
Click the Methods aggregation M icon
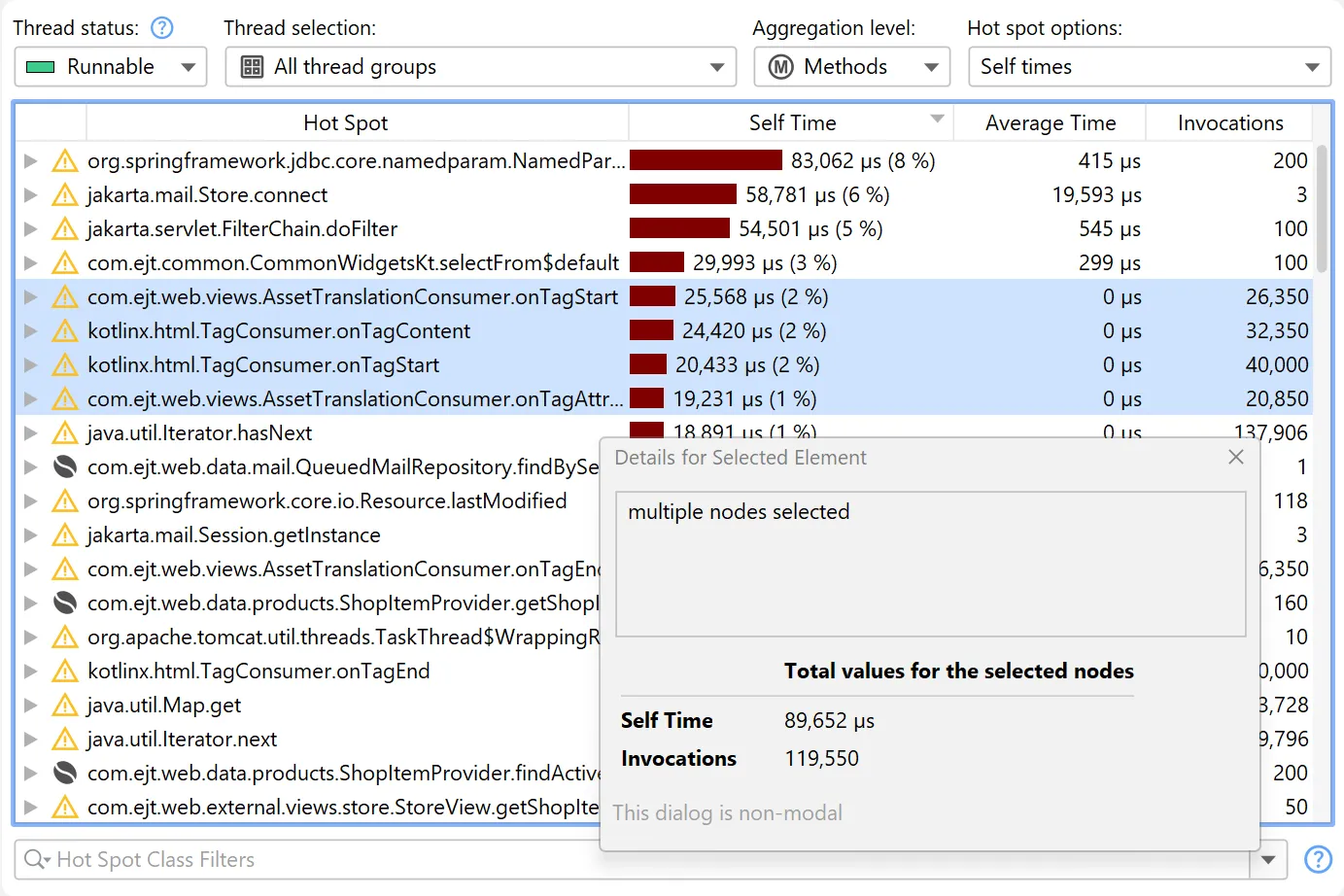pos(781,66)
